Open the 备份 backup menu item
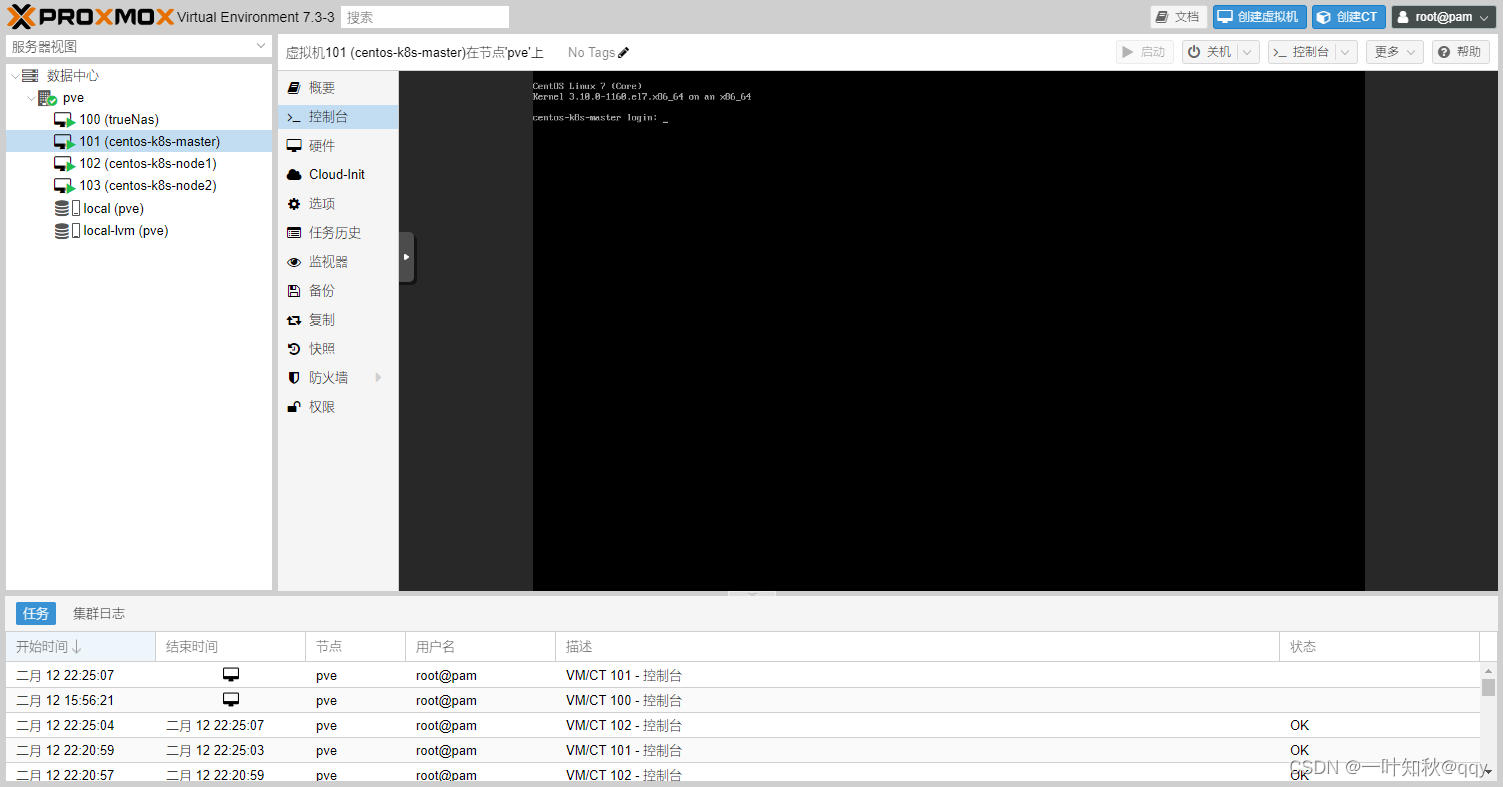Screen dimensions: 1503x787 click(x=338, y=291)
